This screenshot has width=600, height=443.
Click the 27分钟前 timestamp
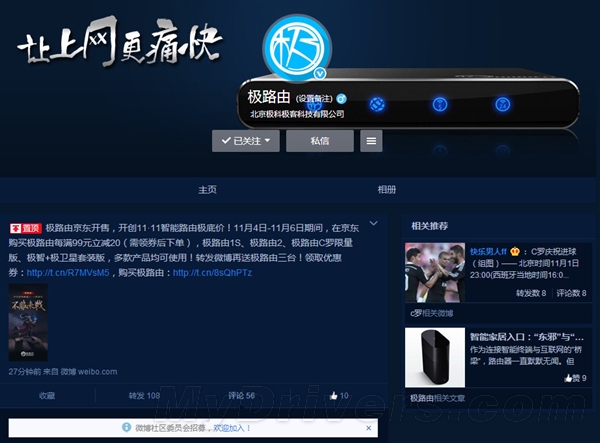(x=24, y=371)
